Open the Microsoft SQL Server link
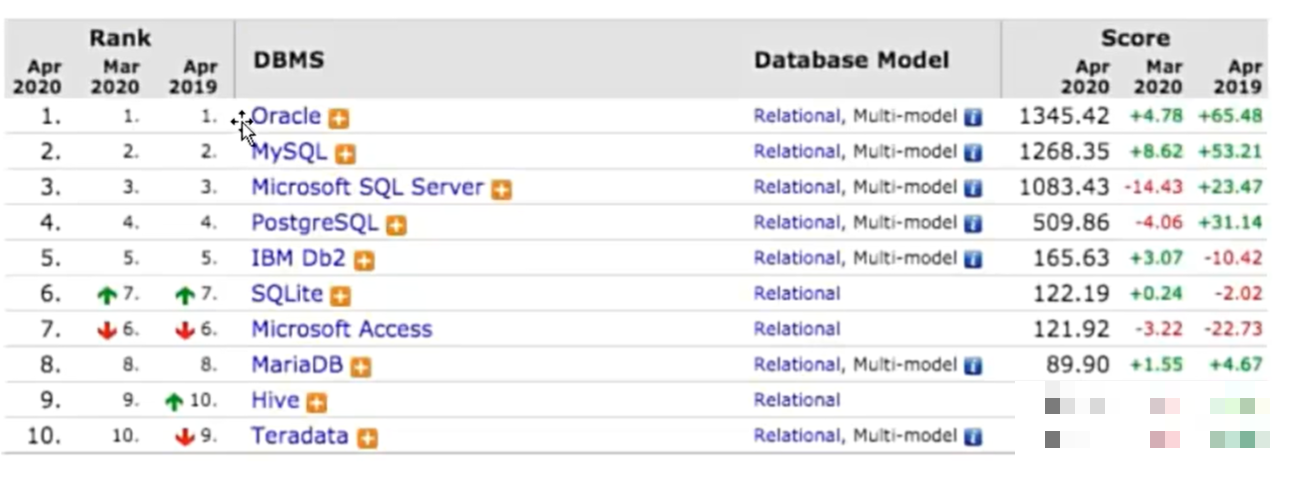Screen dimensions: 1315x481 point(367,187)
